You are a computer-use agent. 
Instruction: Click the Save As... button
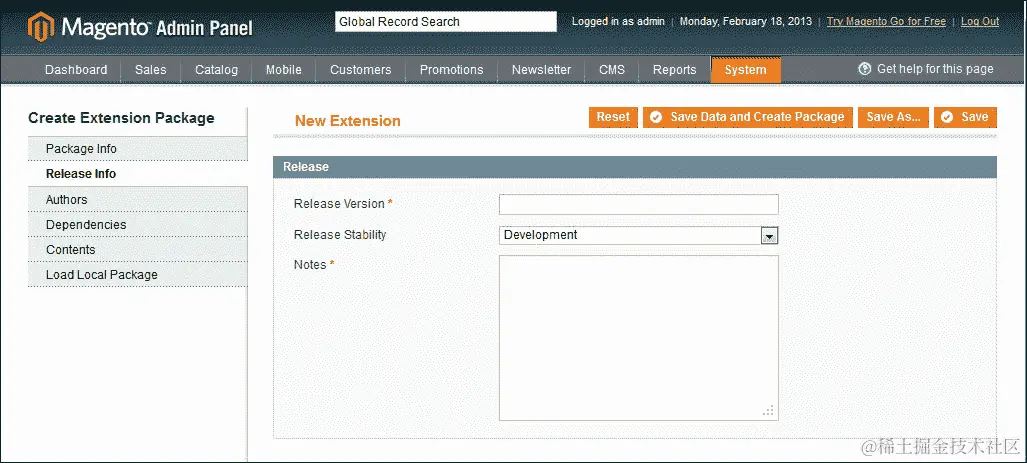pos(893,117)
